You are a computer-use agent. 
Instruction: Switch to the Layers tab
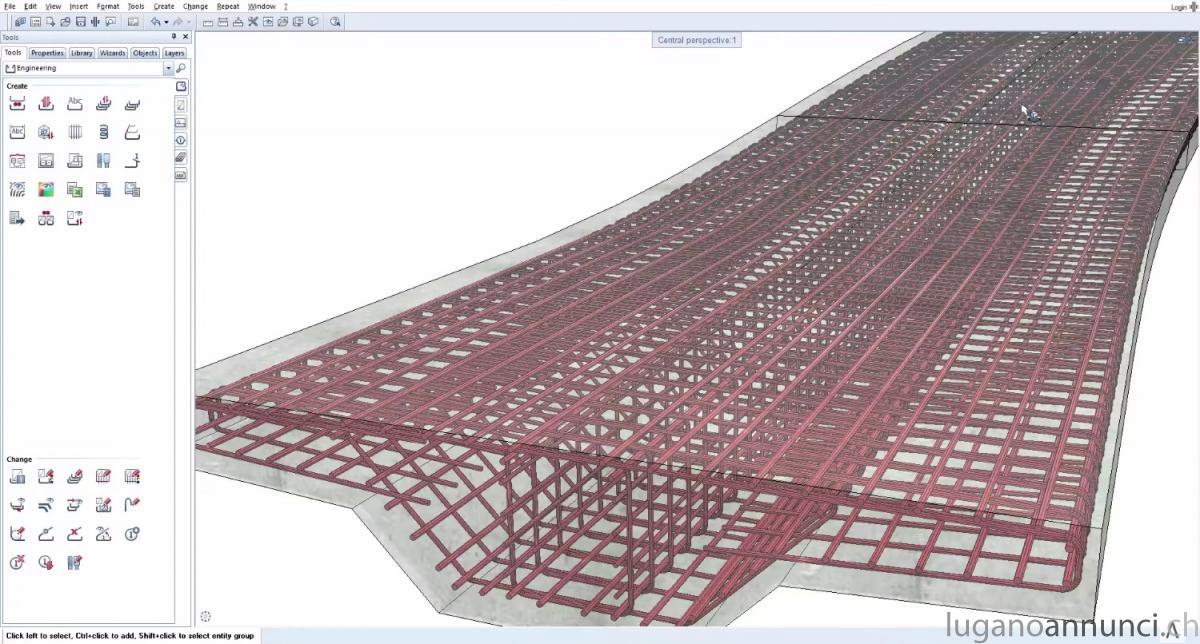174,53
